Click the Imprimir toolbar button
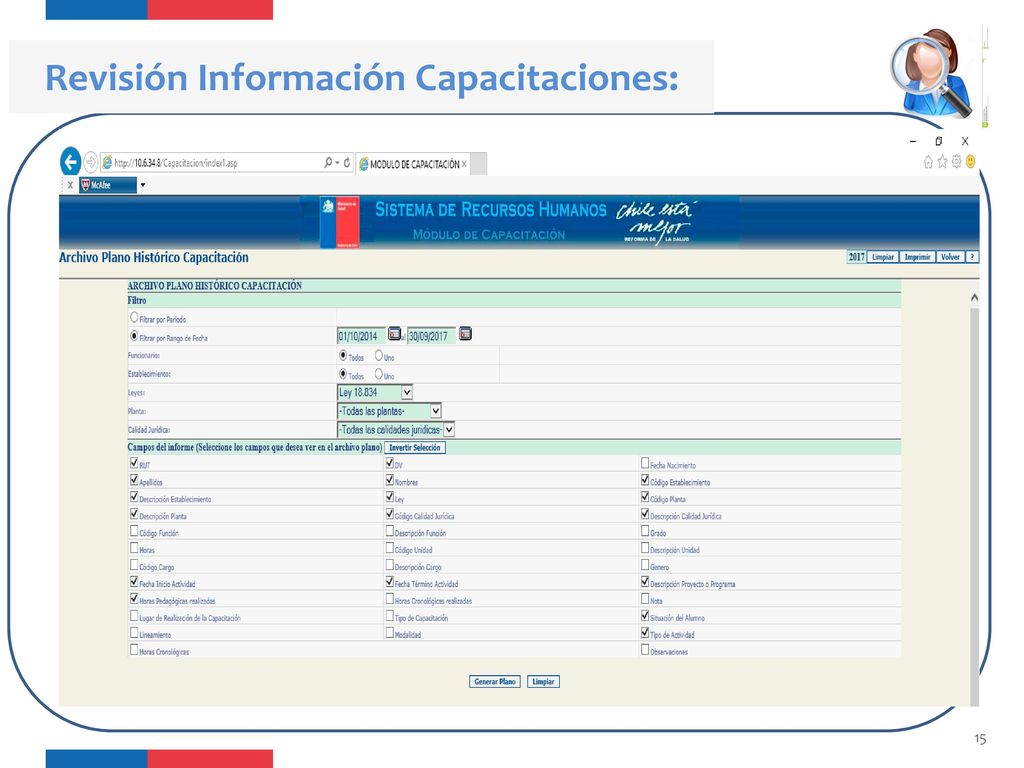 tap(918, 257)
